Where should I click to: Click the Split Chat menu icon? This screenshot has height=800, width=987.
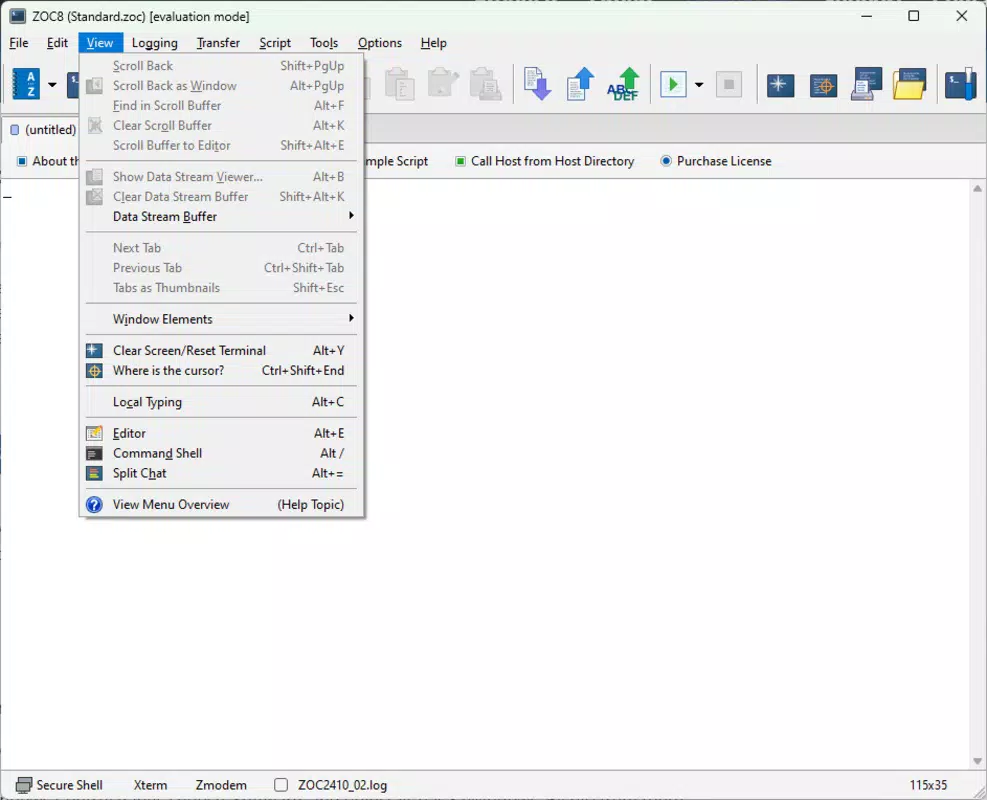[94, 473]
